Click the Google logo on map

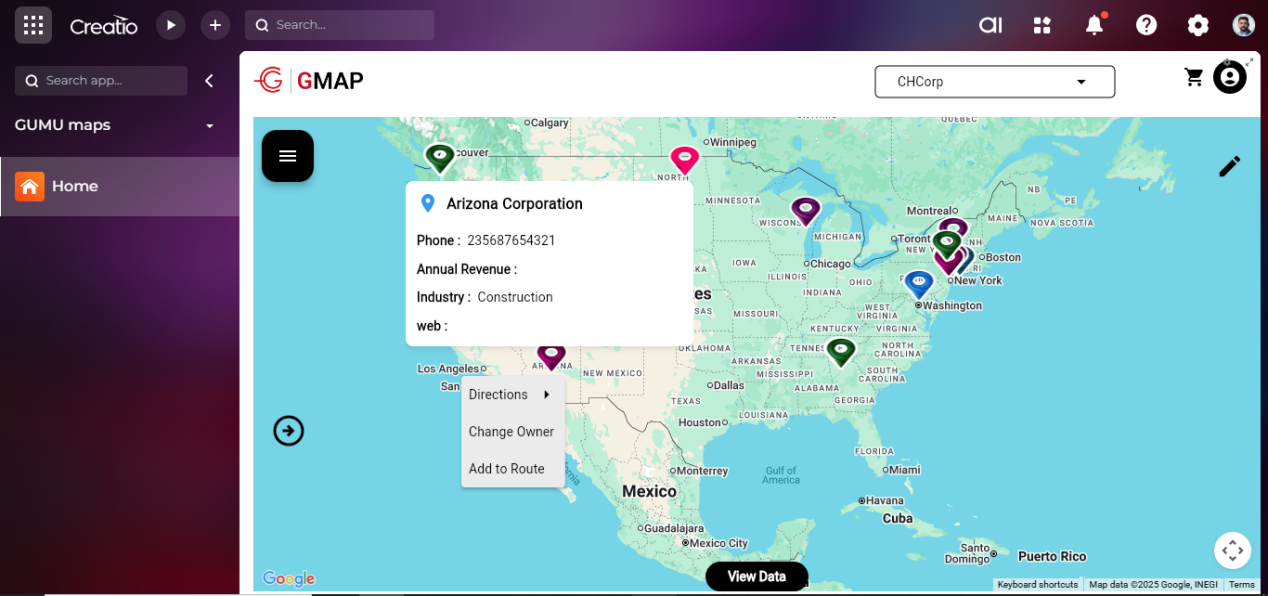coord(289,579)
